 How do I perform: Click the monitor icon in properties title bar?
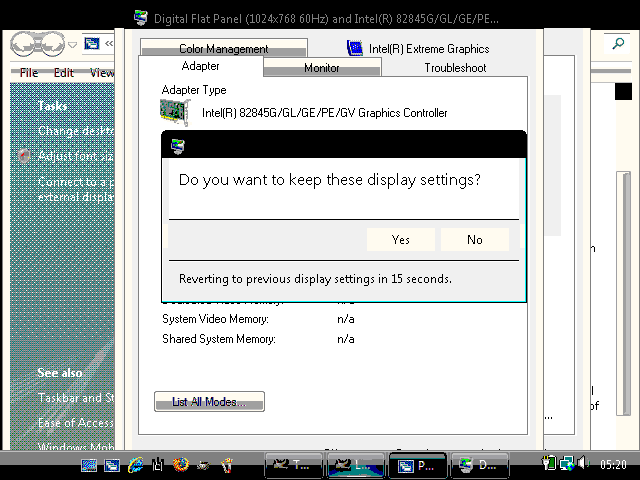[x=141, y=18]
